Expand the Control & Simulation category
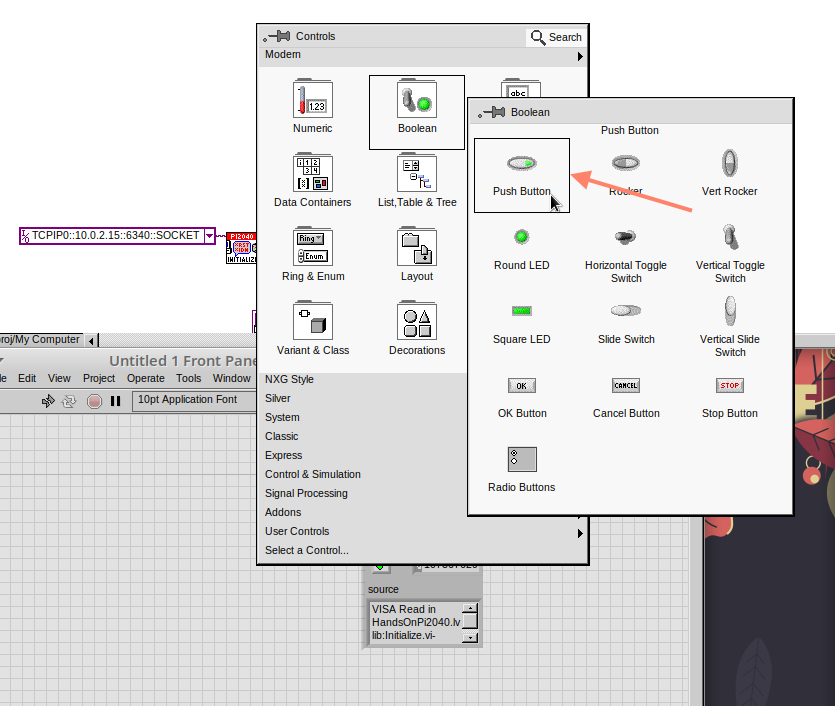The height and width of the screenshot is (706, 835). 313,474
